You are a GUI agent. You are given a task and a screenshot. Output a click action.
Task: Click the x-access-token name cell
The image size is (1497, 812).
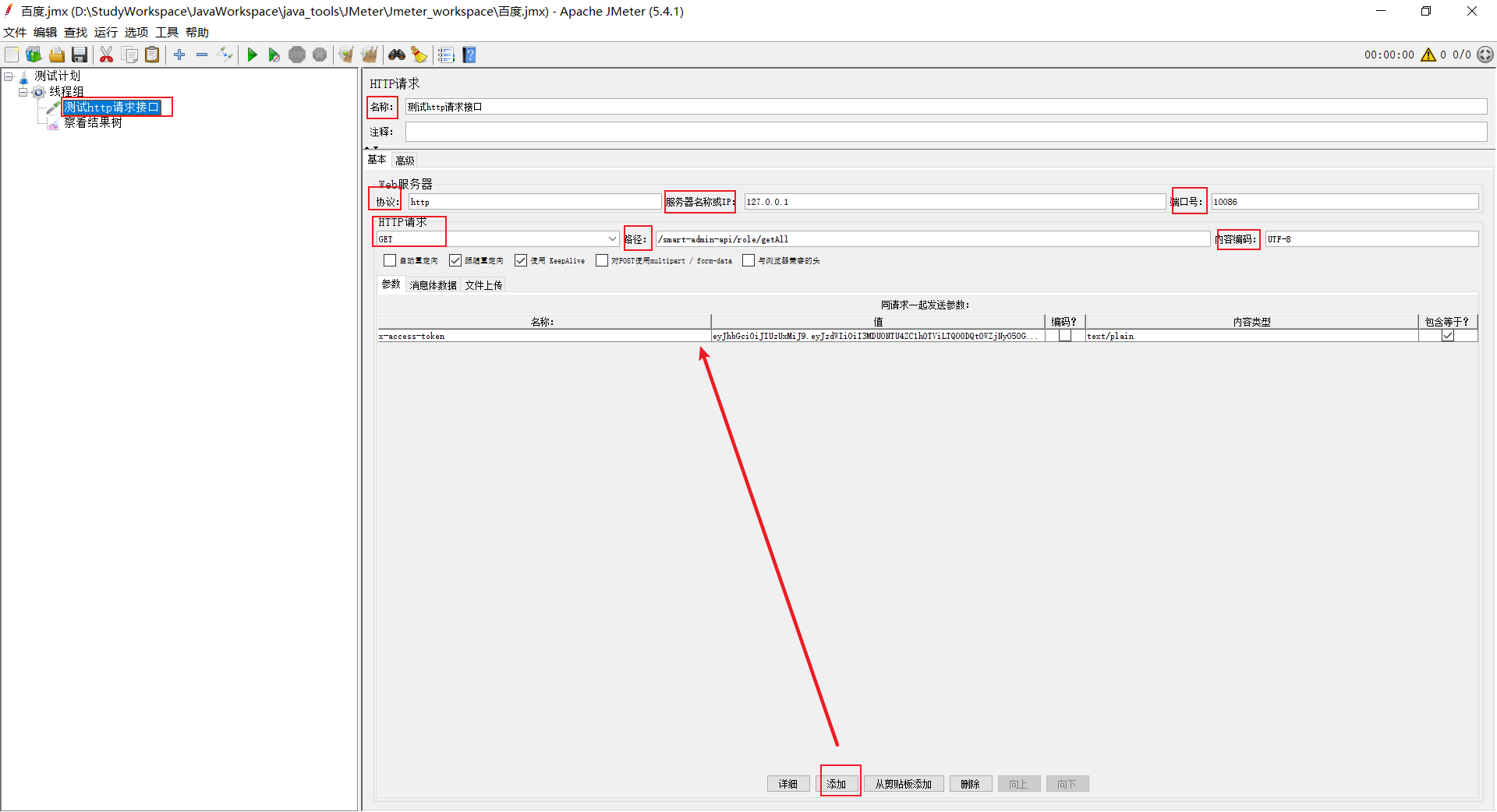click(x=544, y=336)
